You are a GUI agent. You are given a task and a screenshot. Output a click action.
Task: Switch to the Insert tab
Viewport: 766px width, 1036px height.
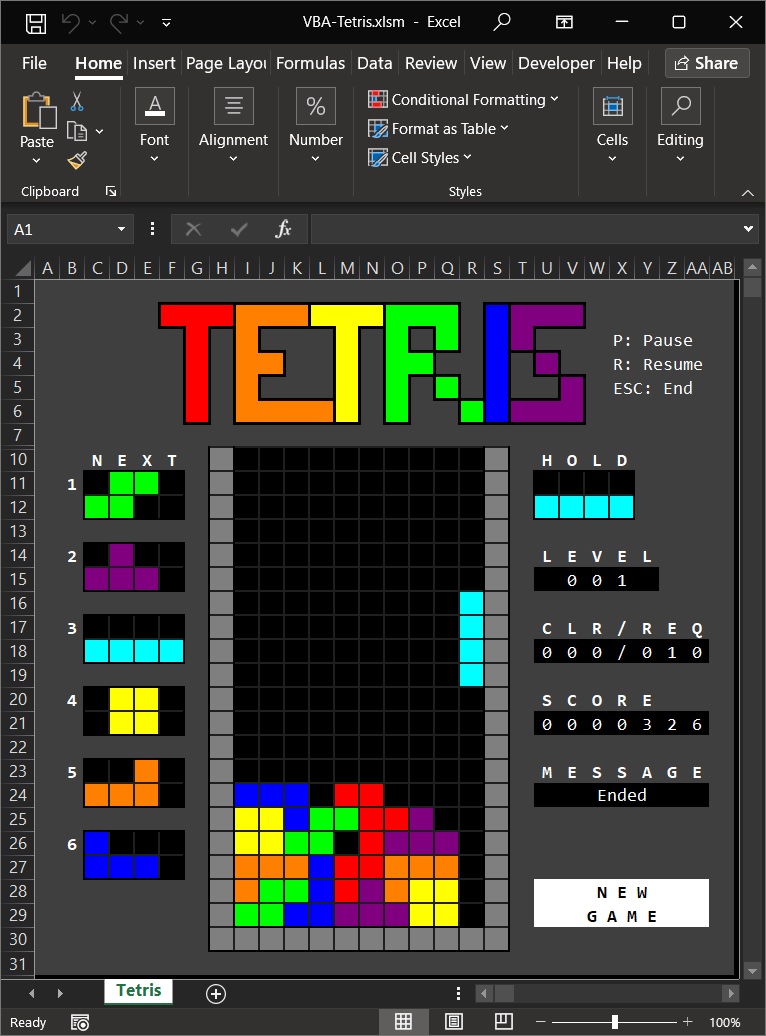click(154, 63)
